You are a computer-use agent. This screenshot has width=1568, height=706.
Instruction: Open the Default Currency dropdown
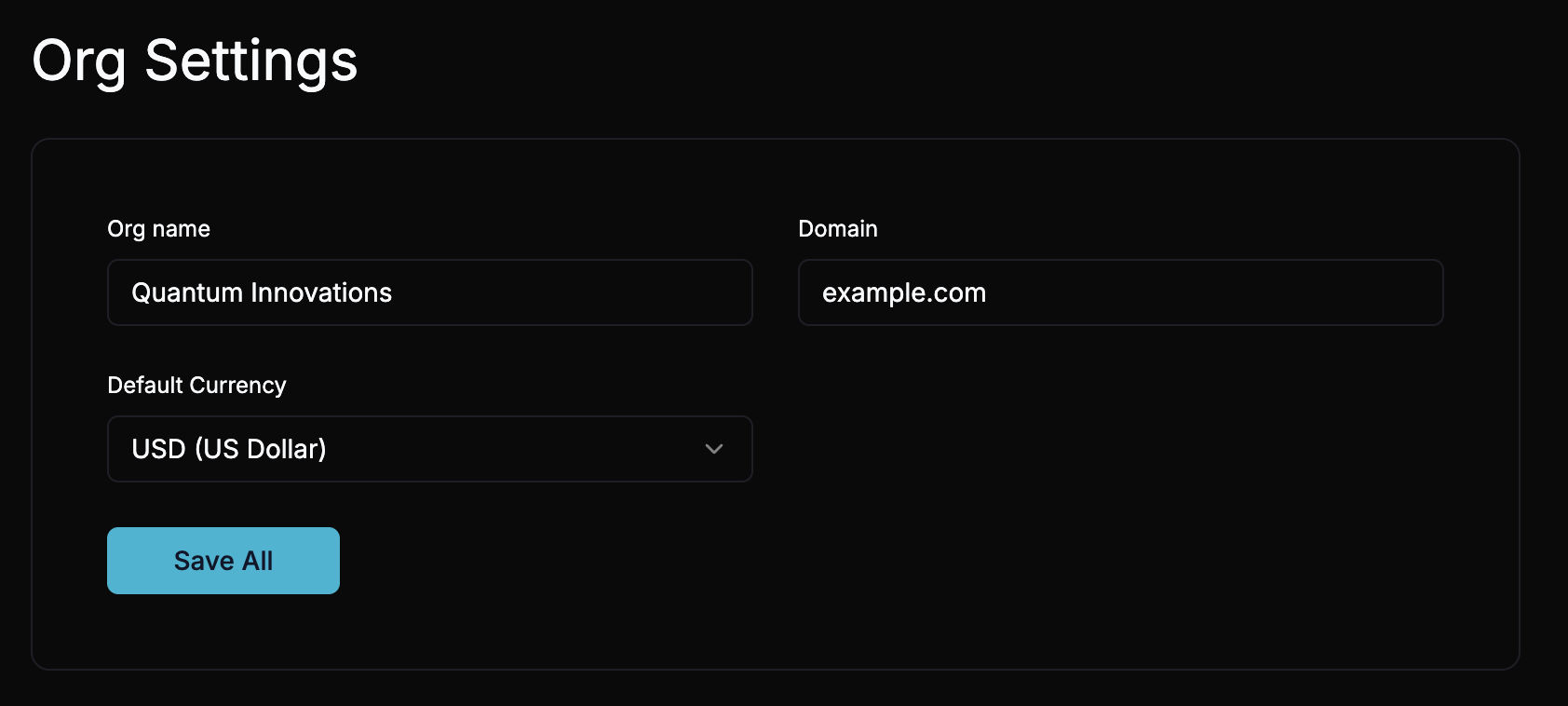[429, 449]
